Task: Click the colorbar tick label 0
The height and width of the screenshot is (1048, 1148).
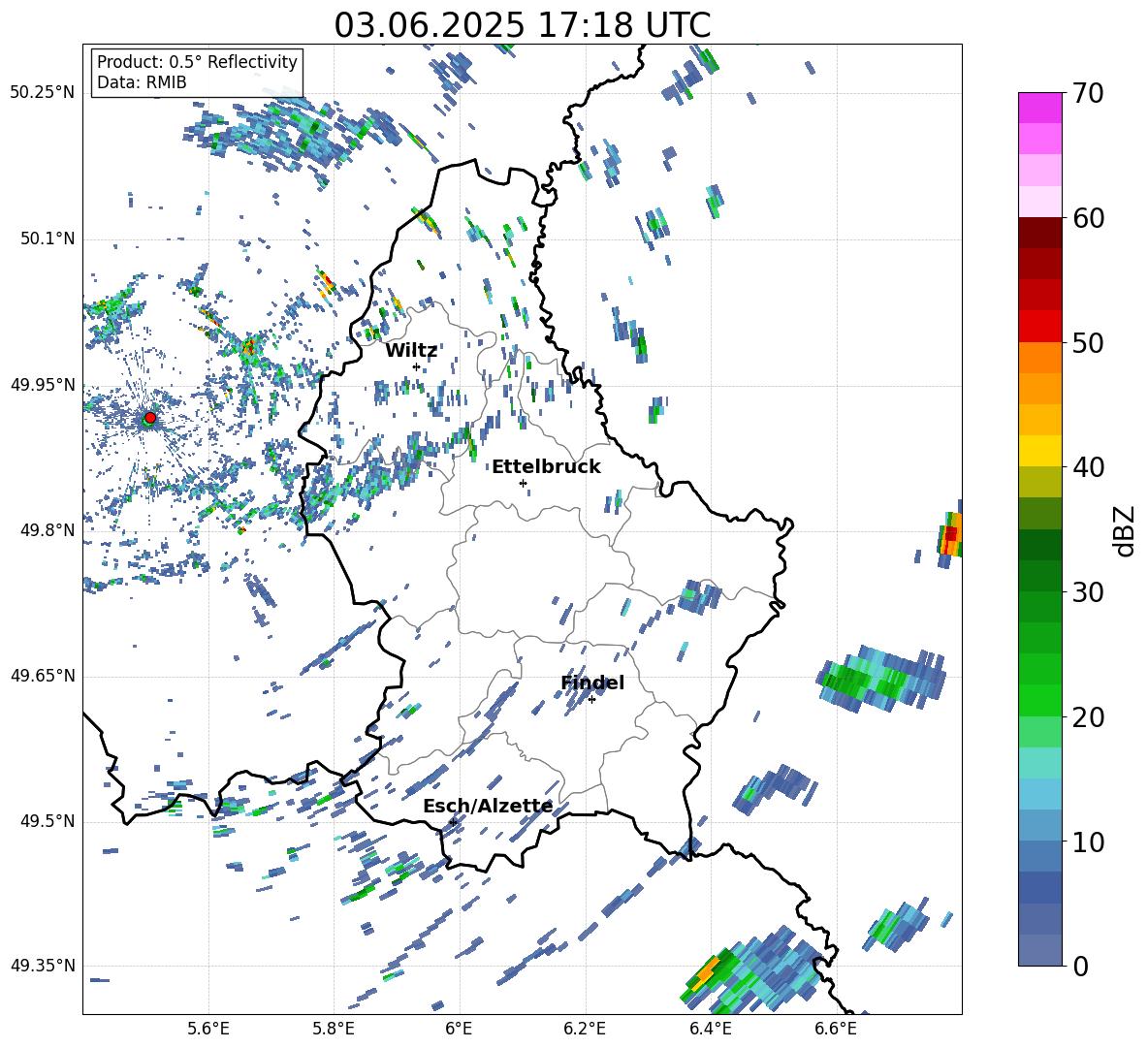Action: click(1081, 966)
